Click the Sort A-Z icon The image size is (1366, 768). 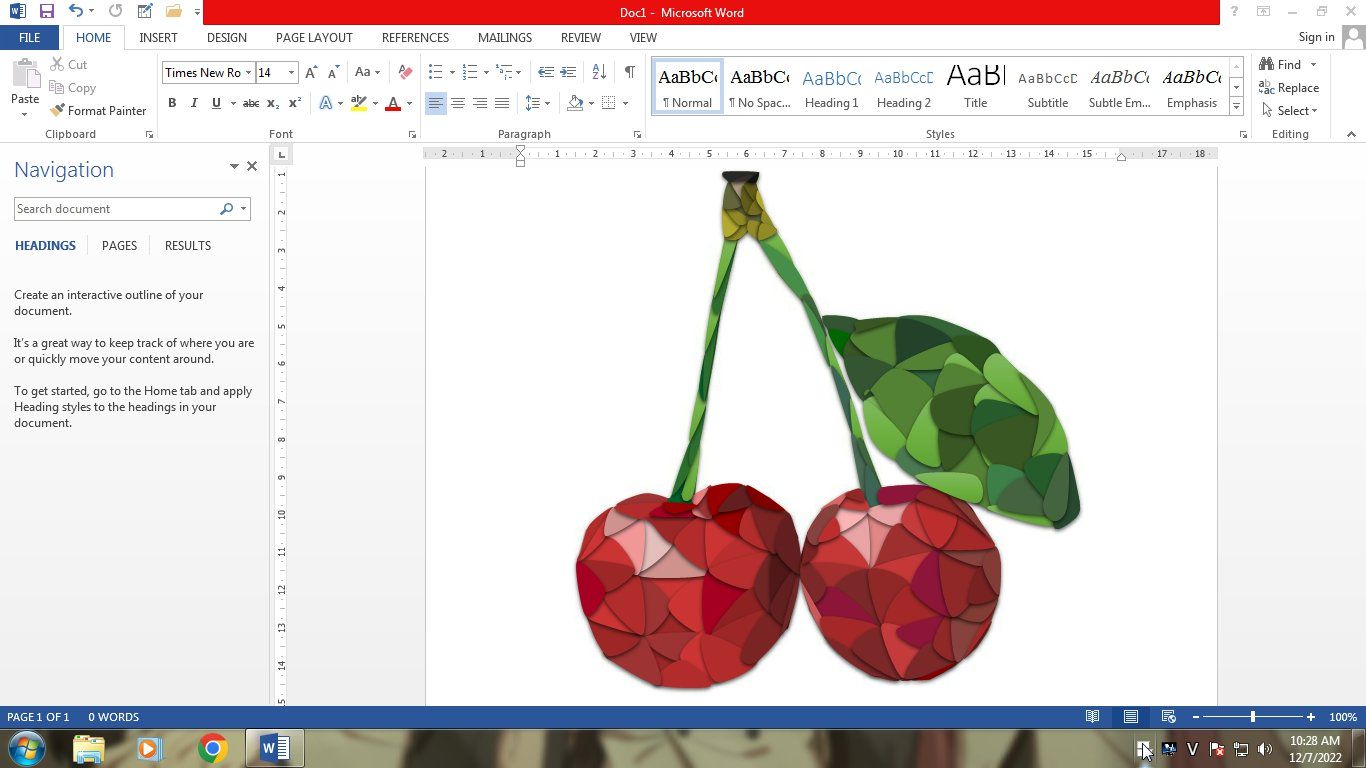pyautogui.click(x=599, y=72)
